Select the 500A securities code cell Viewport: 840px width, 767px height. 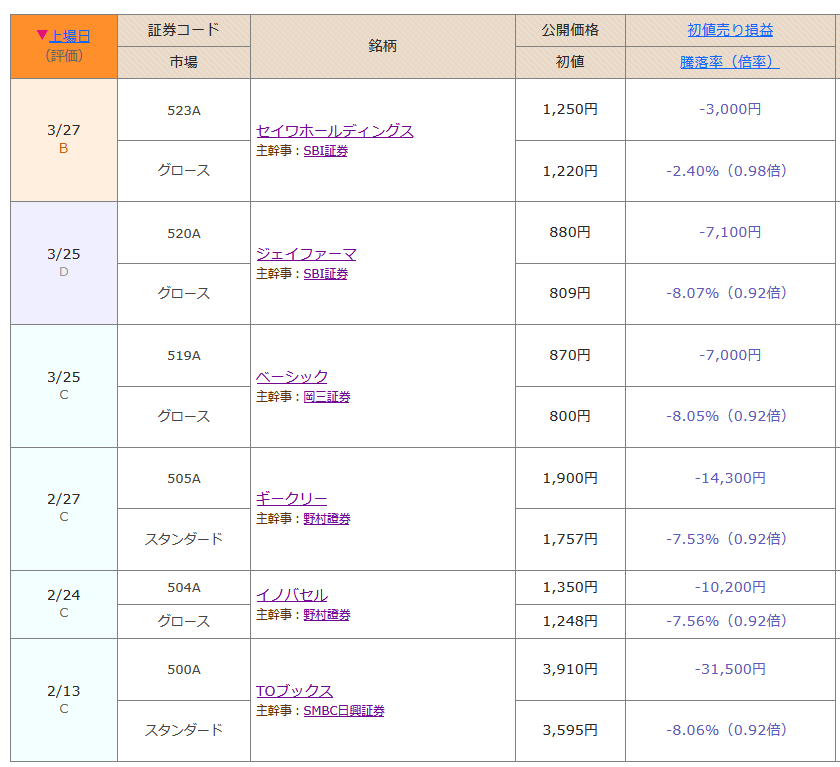pos(184,670)
